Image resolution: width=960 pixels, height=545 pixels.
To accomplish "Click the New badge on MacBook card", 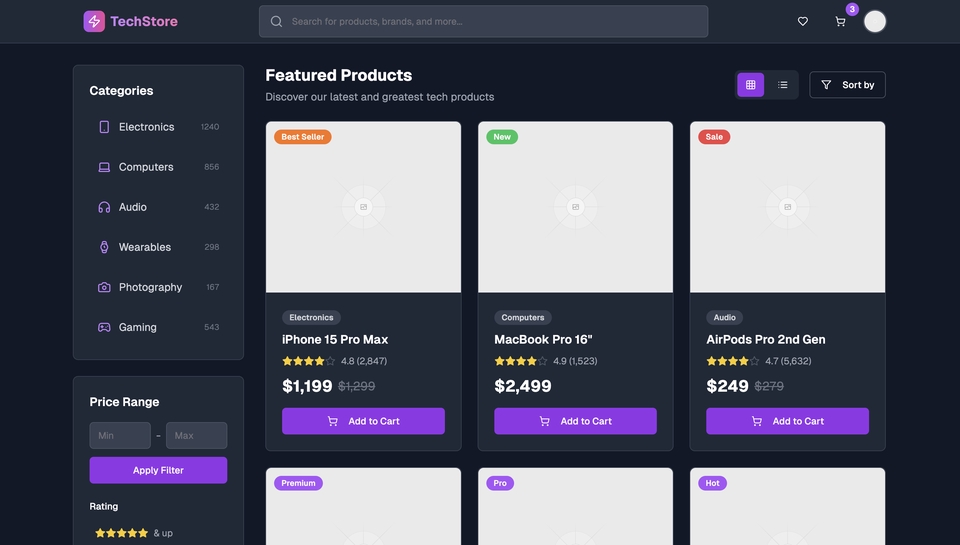I will coord(502,137).
